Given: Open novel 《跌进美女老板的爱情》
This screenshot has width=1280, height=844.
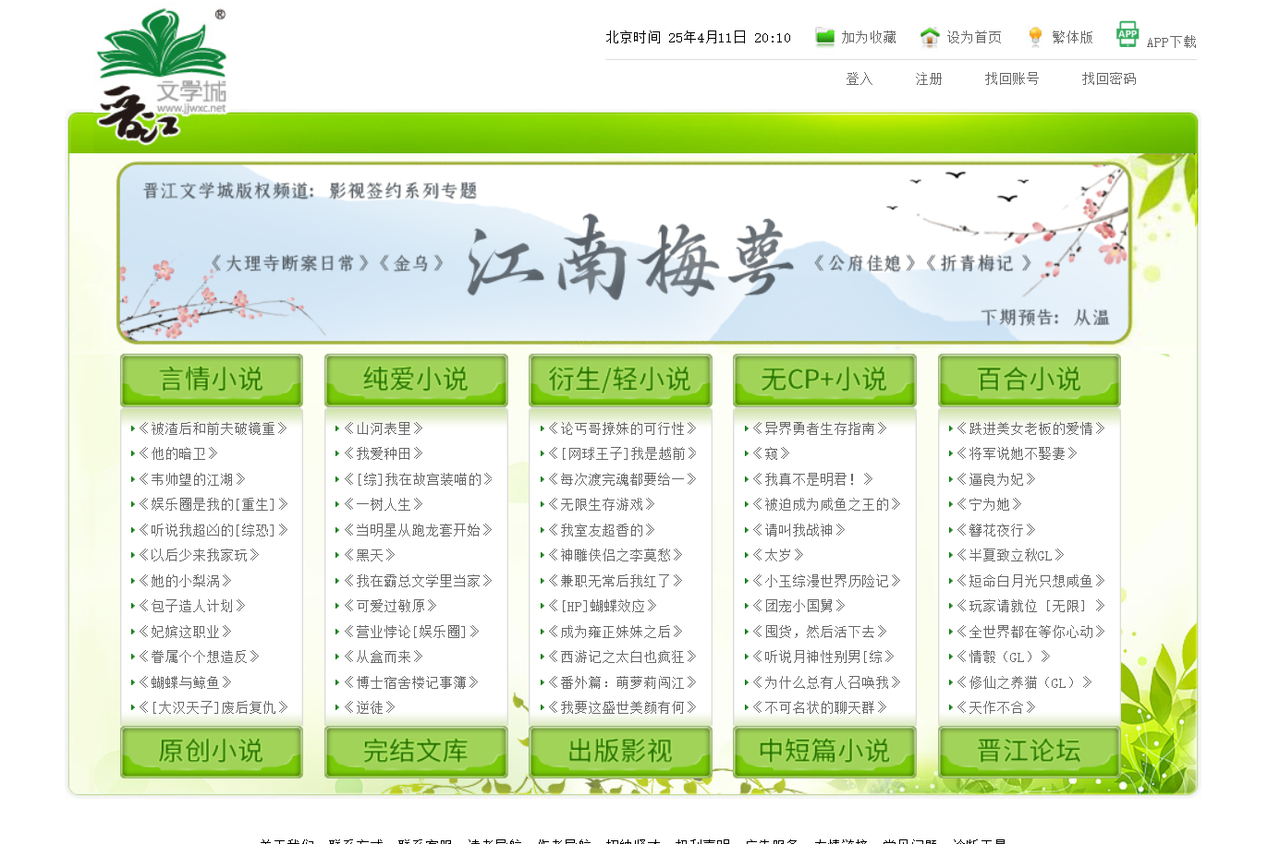Looking at the screenshot, I should point(1031,429).
